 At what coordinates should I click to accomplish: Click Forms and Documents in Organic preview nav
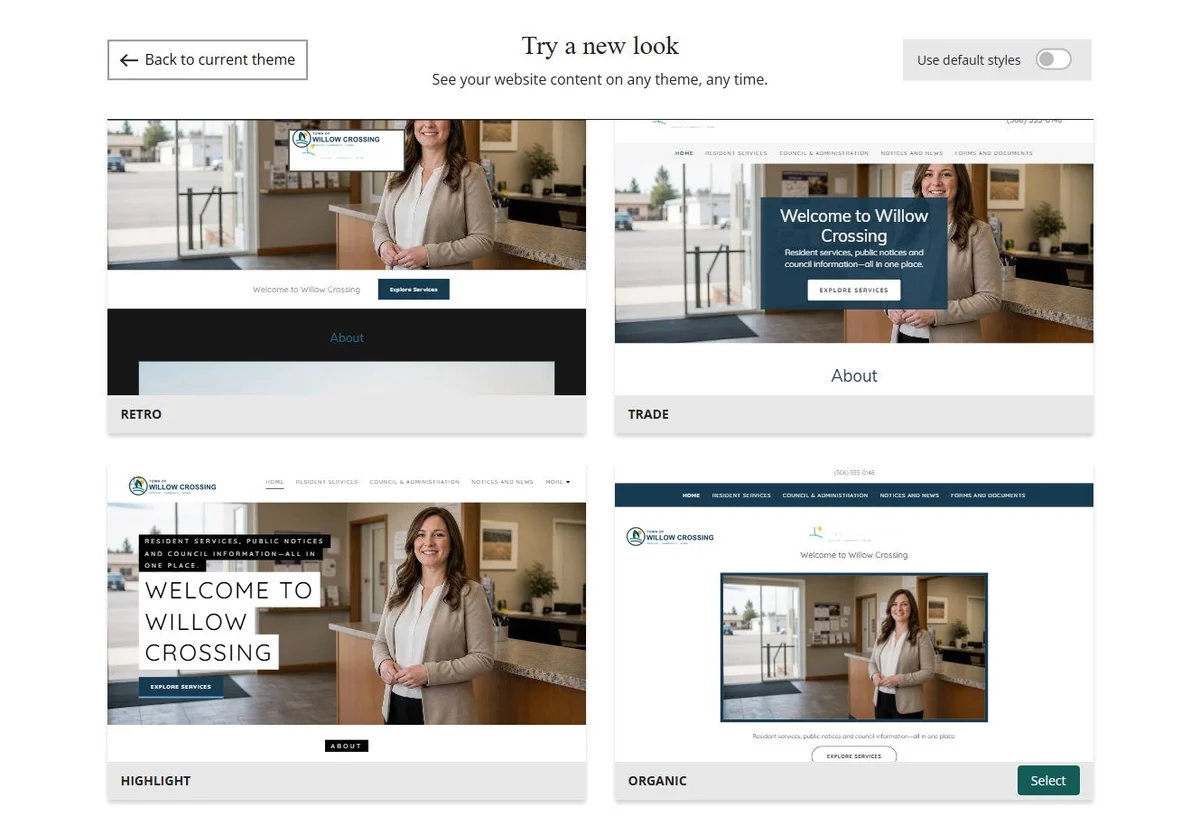[x=988, y=495]
